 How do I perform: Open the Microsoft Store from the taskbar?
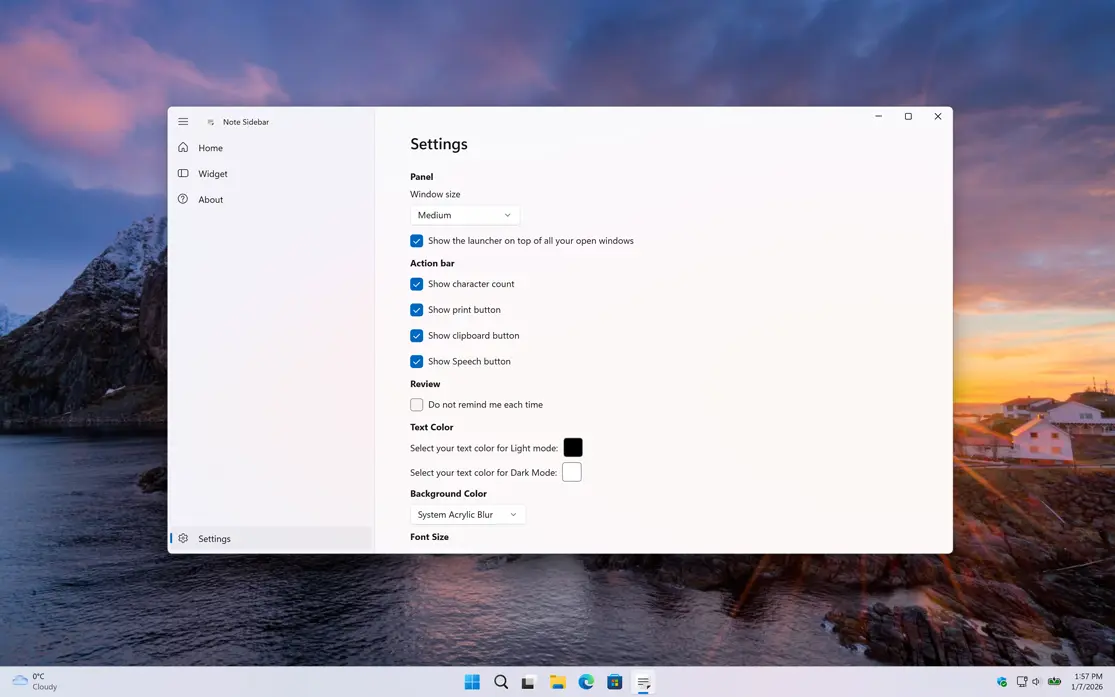[x=614, y=681]
